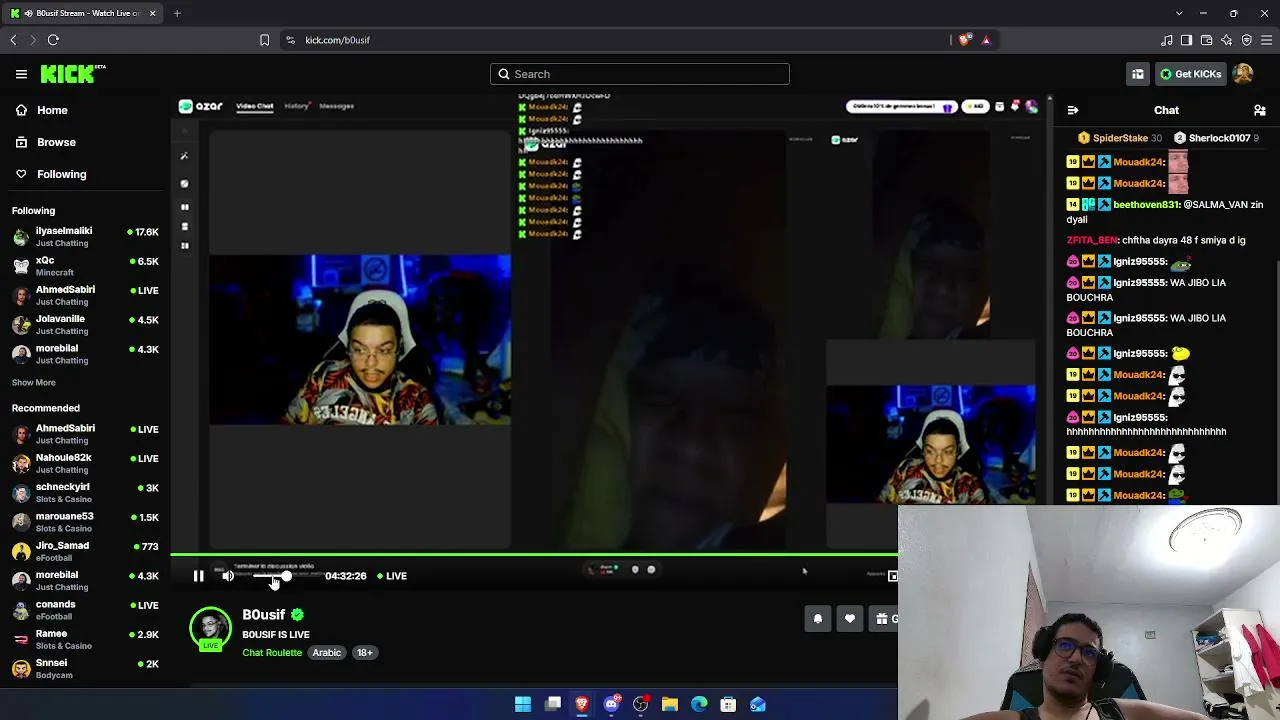Screen dimensions: 1280x720
Task: Open File Explorer from the taskbar
Action: click(670, 705)
